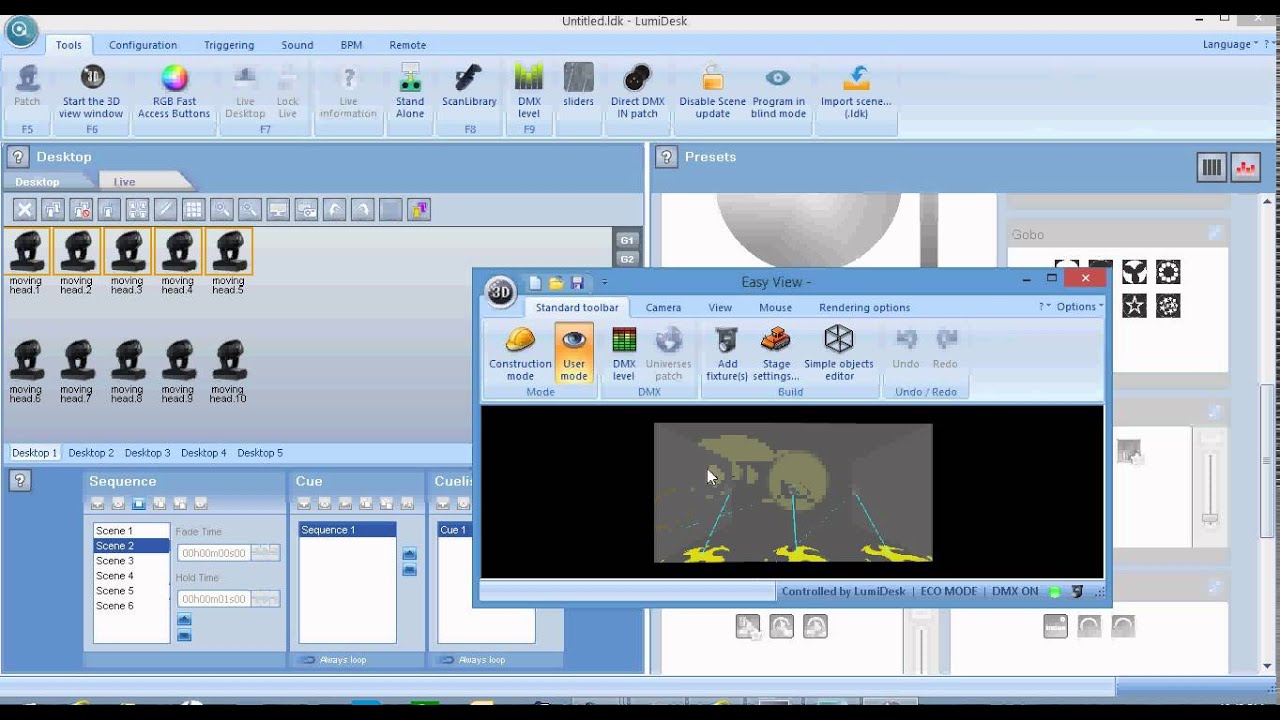Select group G1 button
Screen dimensions: 1280x720
click(x=627, y=240)
